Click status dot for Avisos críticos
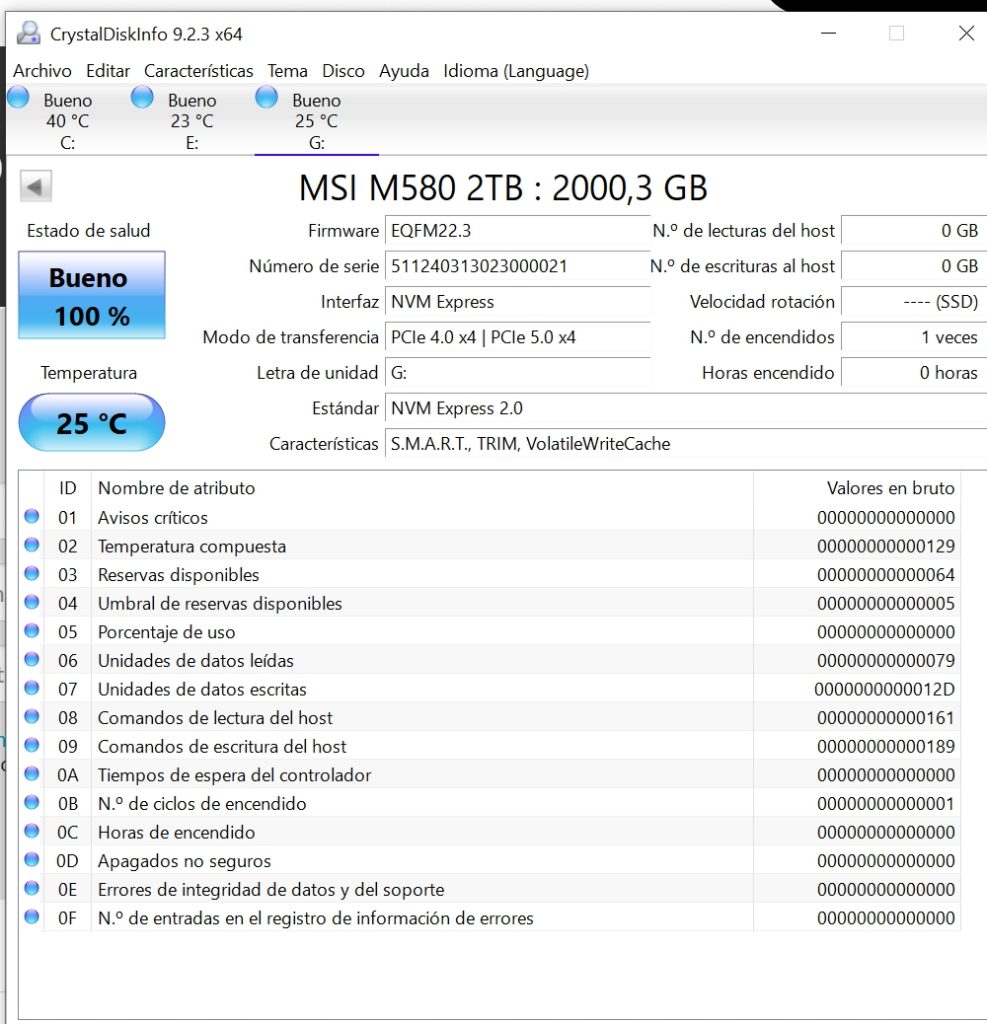The width and height of the screenshot is (987, 1024). pyautogui.click(x=31, y=516)
